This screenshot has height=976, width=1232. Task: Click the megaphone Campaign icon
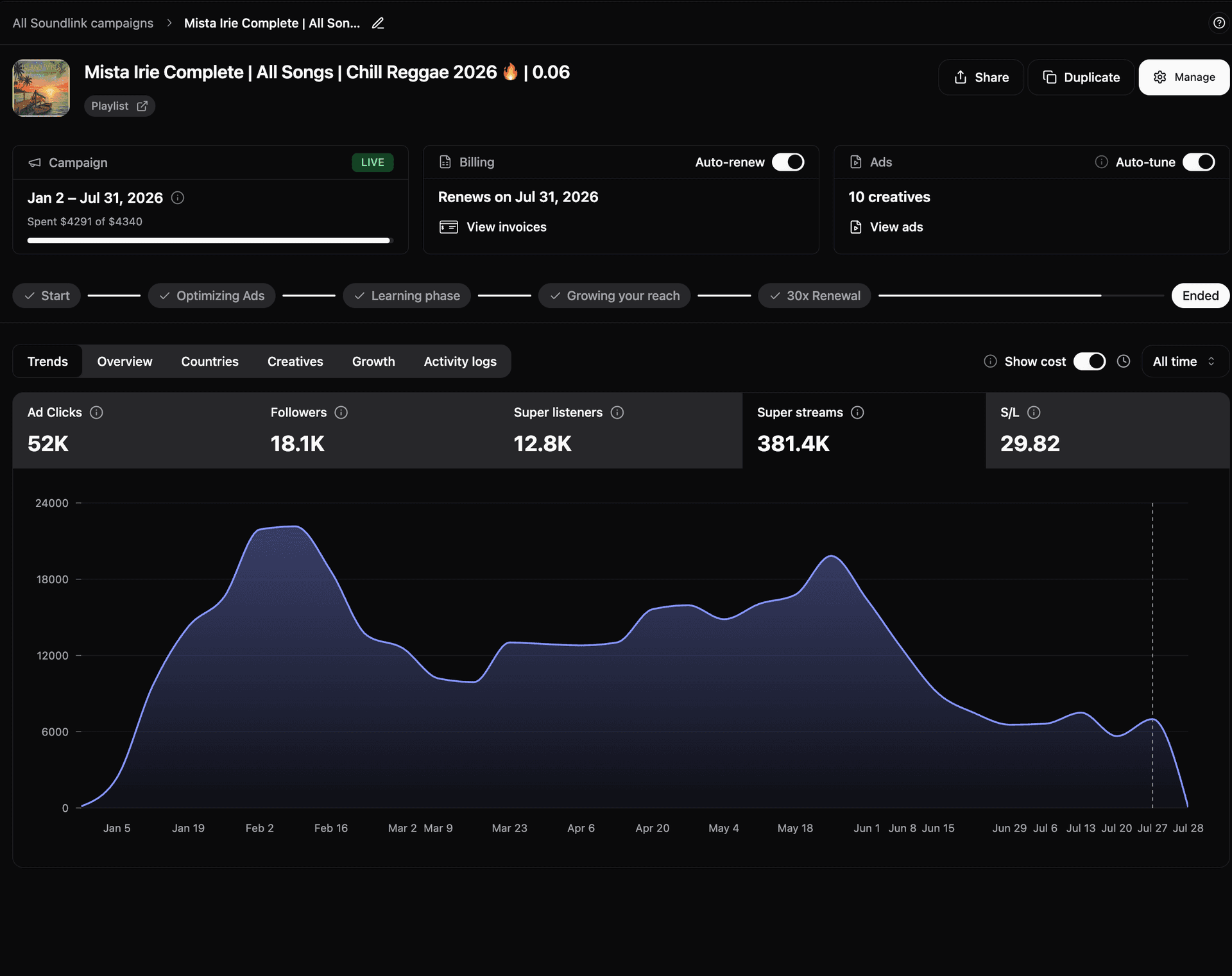point(35,162)
